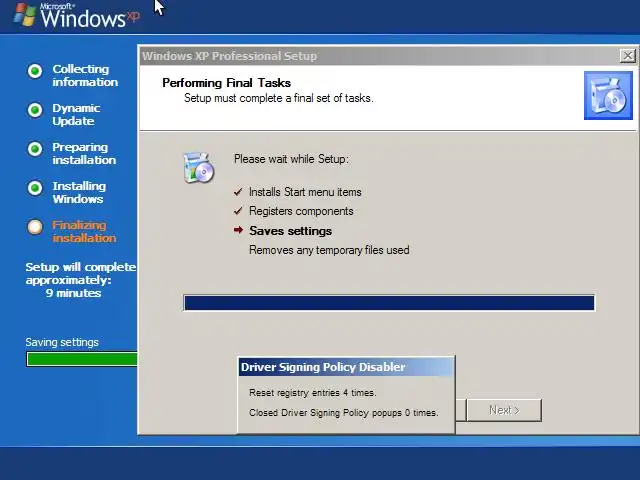Click 'Removes any temporary files used' text
640x480 pixels.
[329, 250]
